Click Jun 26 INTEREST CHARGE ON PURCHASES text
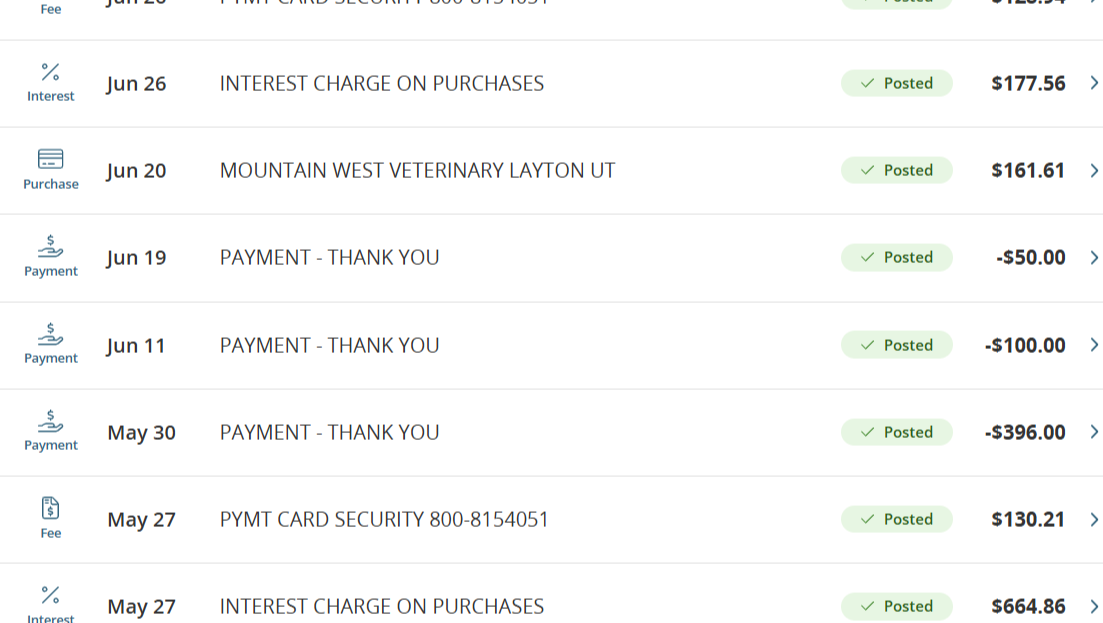 point(381,84)
